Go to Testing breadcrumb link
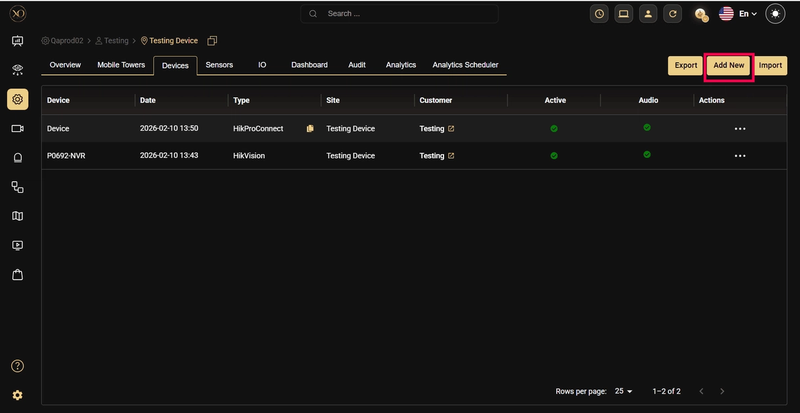The height and width of the screenshot is (413, 800). [x=112, y=41]
